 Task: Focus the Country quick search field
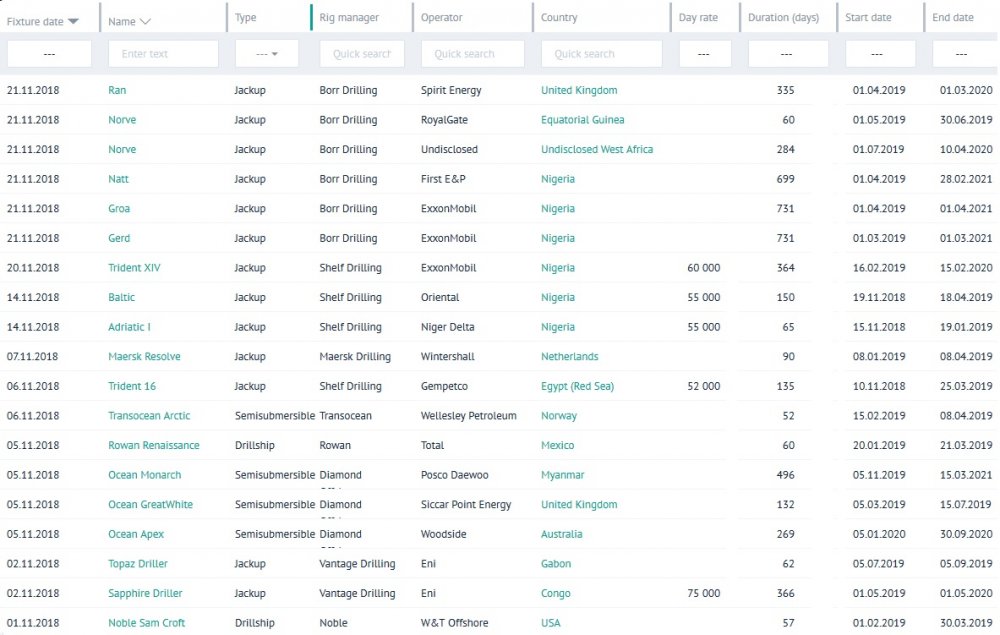(x=601, y=54)
